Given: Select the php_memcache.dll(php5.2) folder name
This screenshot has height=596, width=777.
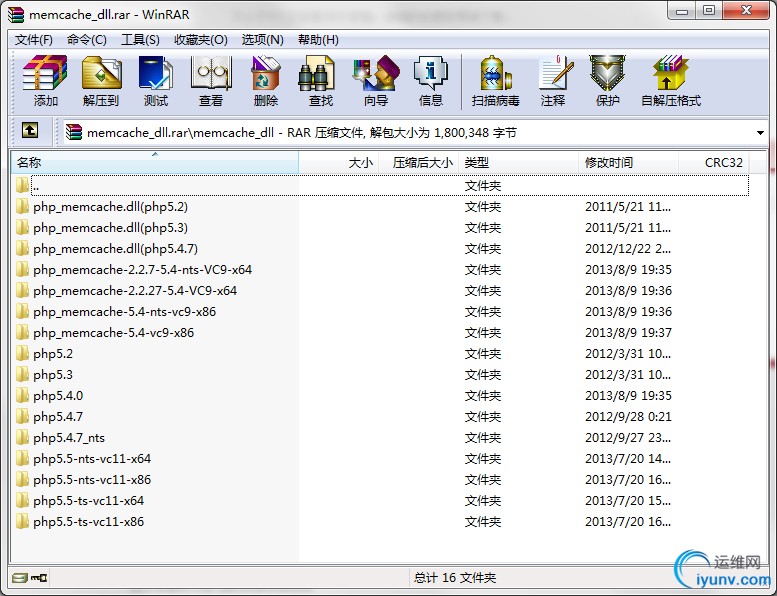Looking at the screenshot, I should [111, 207].
